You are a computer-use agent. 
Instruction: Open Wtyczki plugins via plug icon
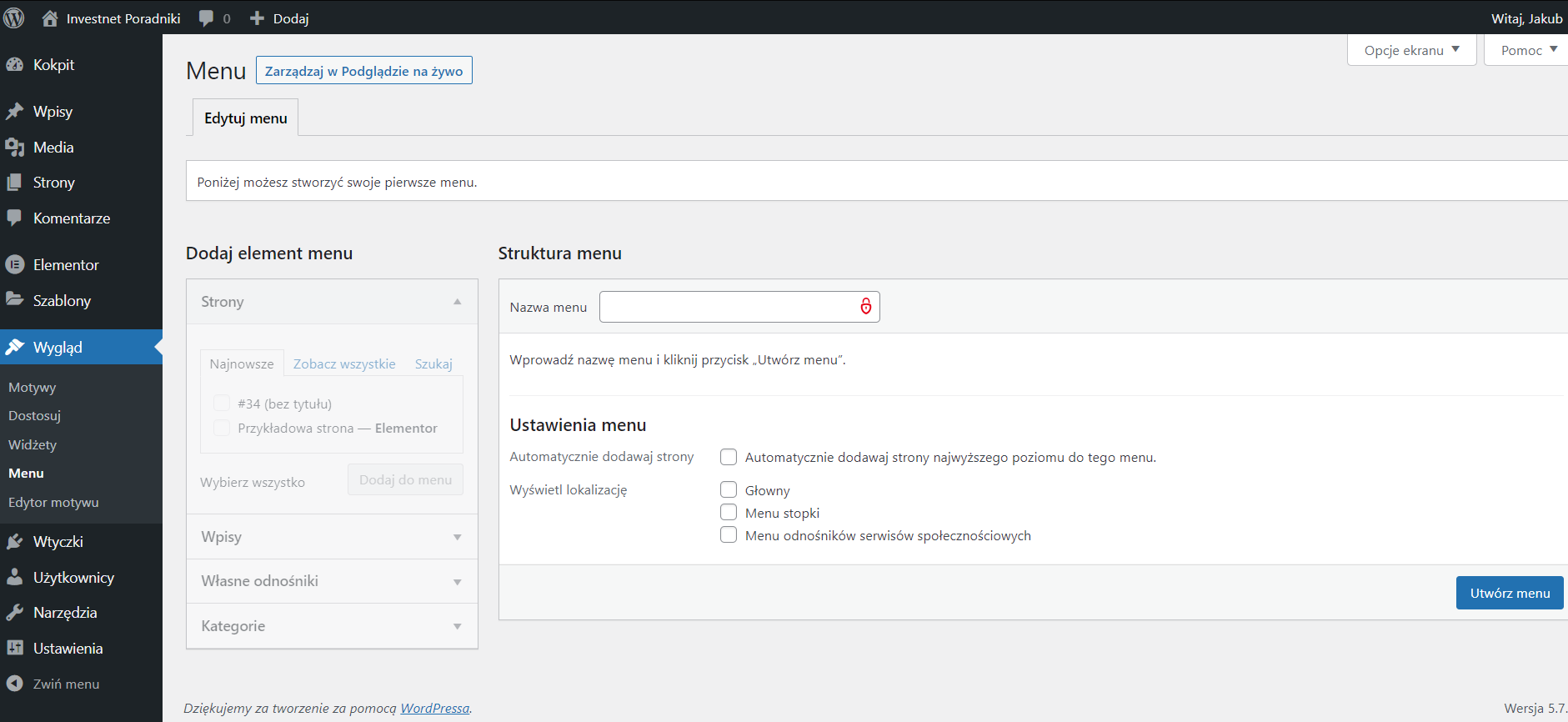[x=15, y=542]
